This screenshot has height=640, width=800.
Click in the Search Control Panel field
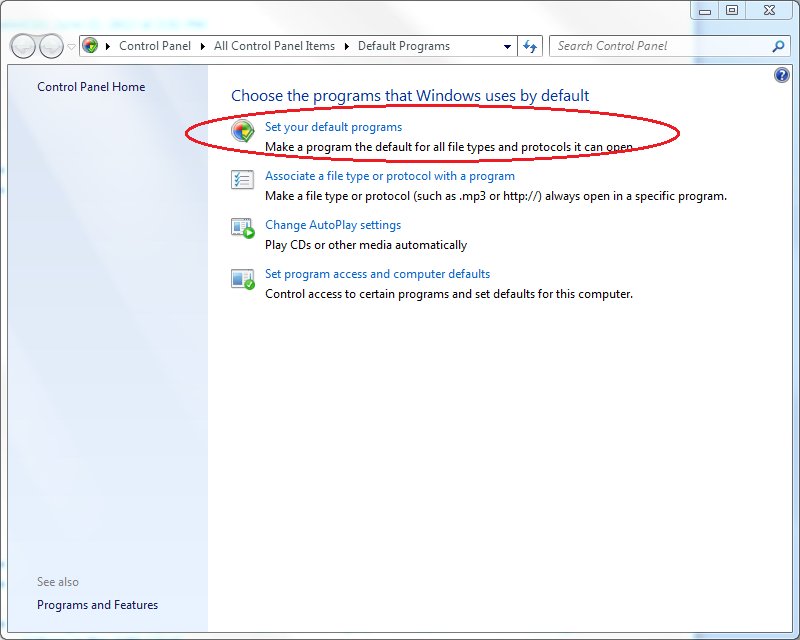click(x=660, y=46)
